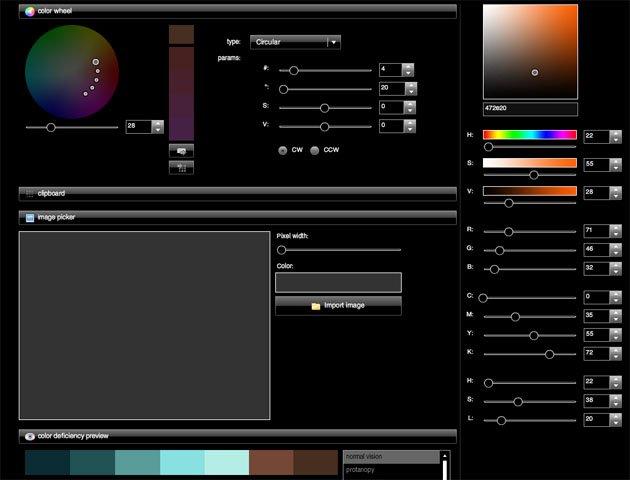630x480 pixels.
Task: Click the Pixel width slider handle
Action: (x=282, y=249)
